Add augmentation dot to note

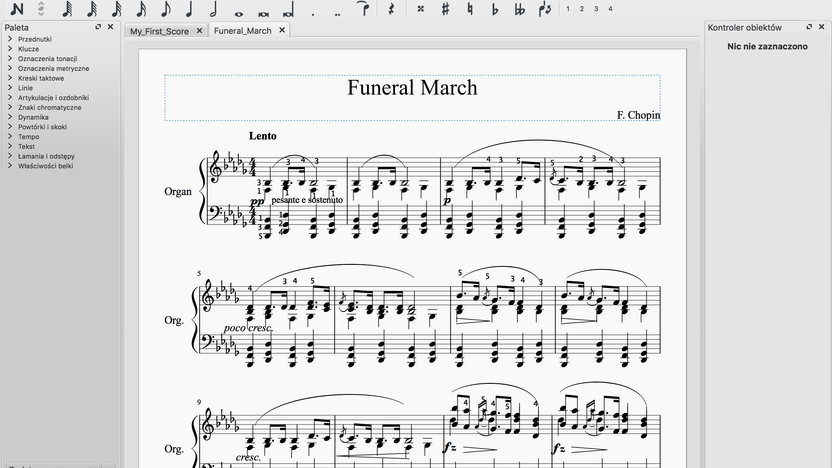click(313, 14)
